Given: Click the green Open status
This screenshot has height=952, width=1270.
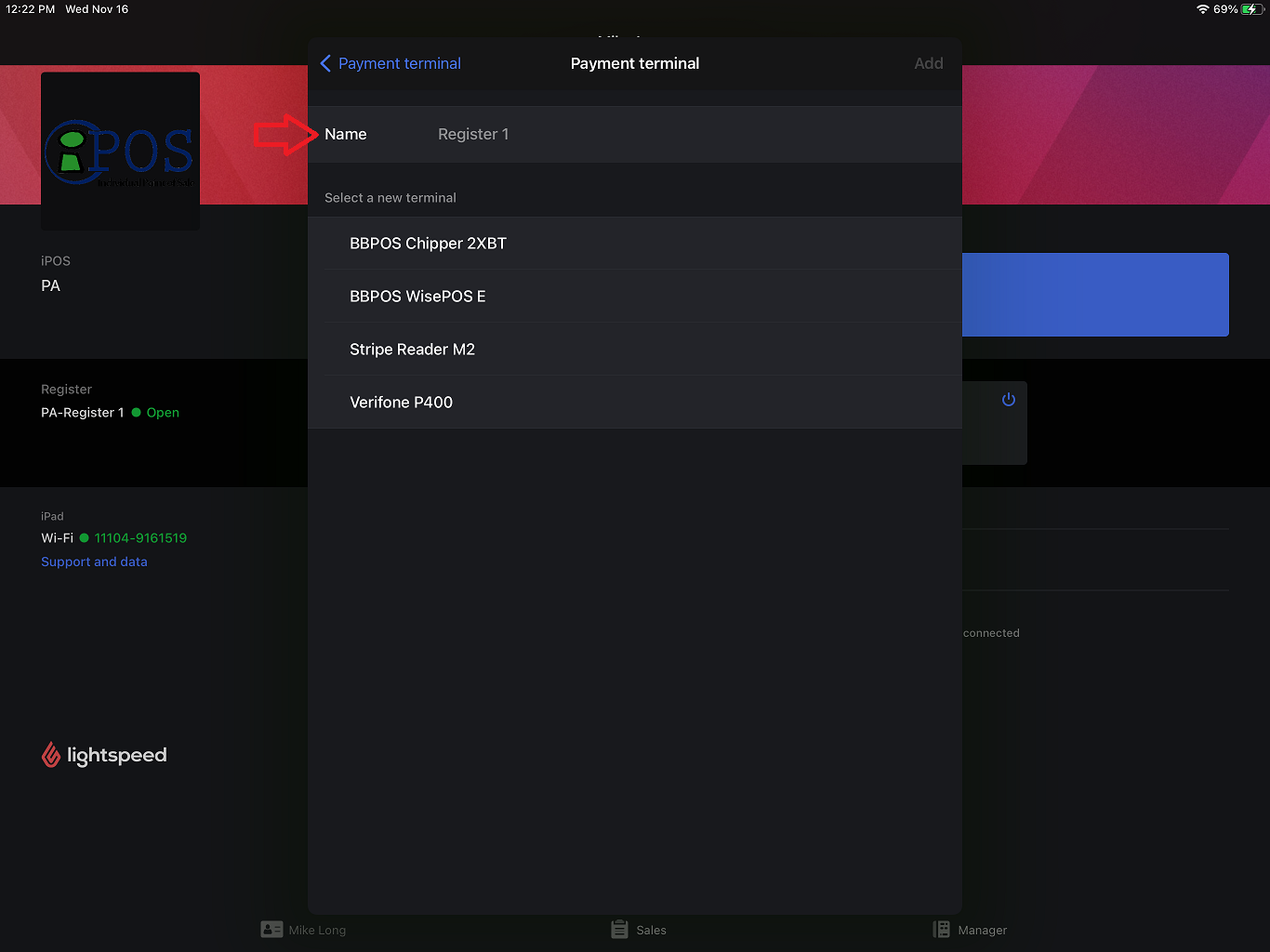Looking at the screenshot, I should pos(163,413).
